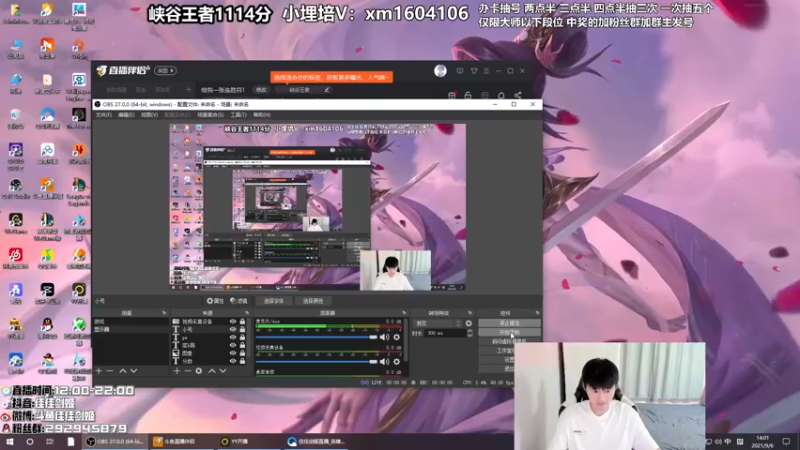This screenshot has height=450, width=800.
Task: Click the 开始录制 start recording button
Action: (509, 332)
